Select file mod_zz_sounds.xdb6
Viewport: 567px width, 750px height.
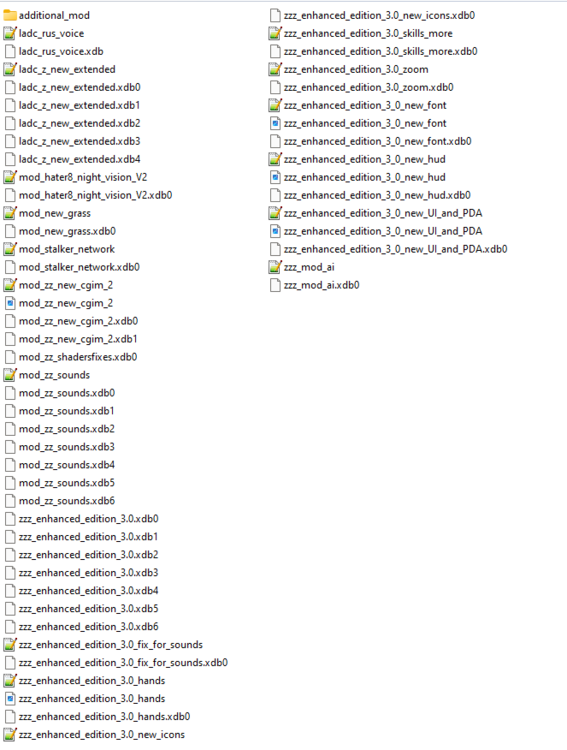coord(60,501)
